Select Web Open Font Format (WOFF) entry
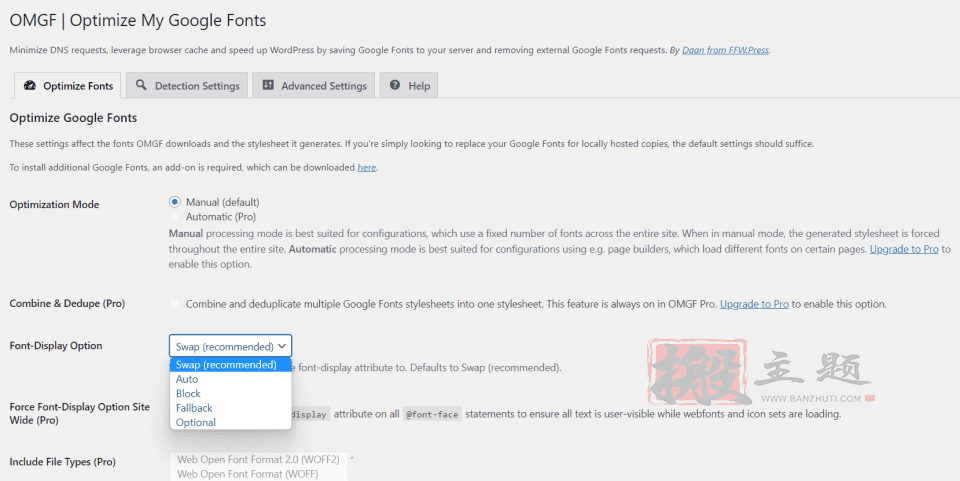 tap(258, 474)
